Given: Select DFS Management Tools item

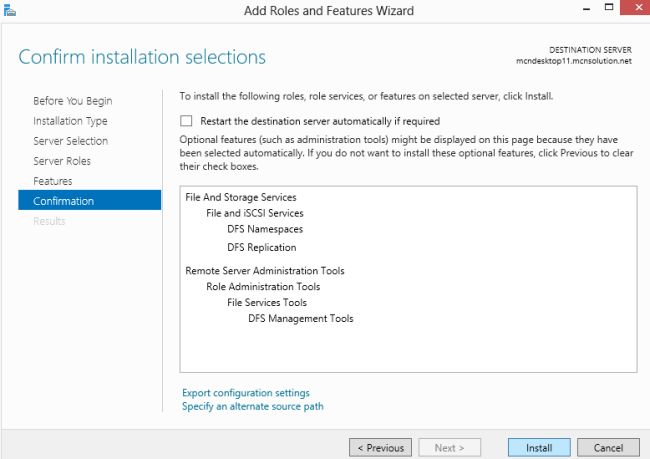Looking at the screenshot, I should pyautogui.click(x=301, y=319).
